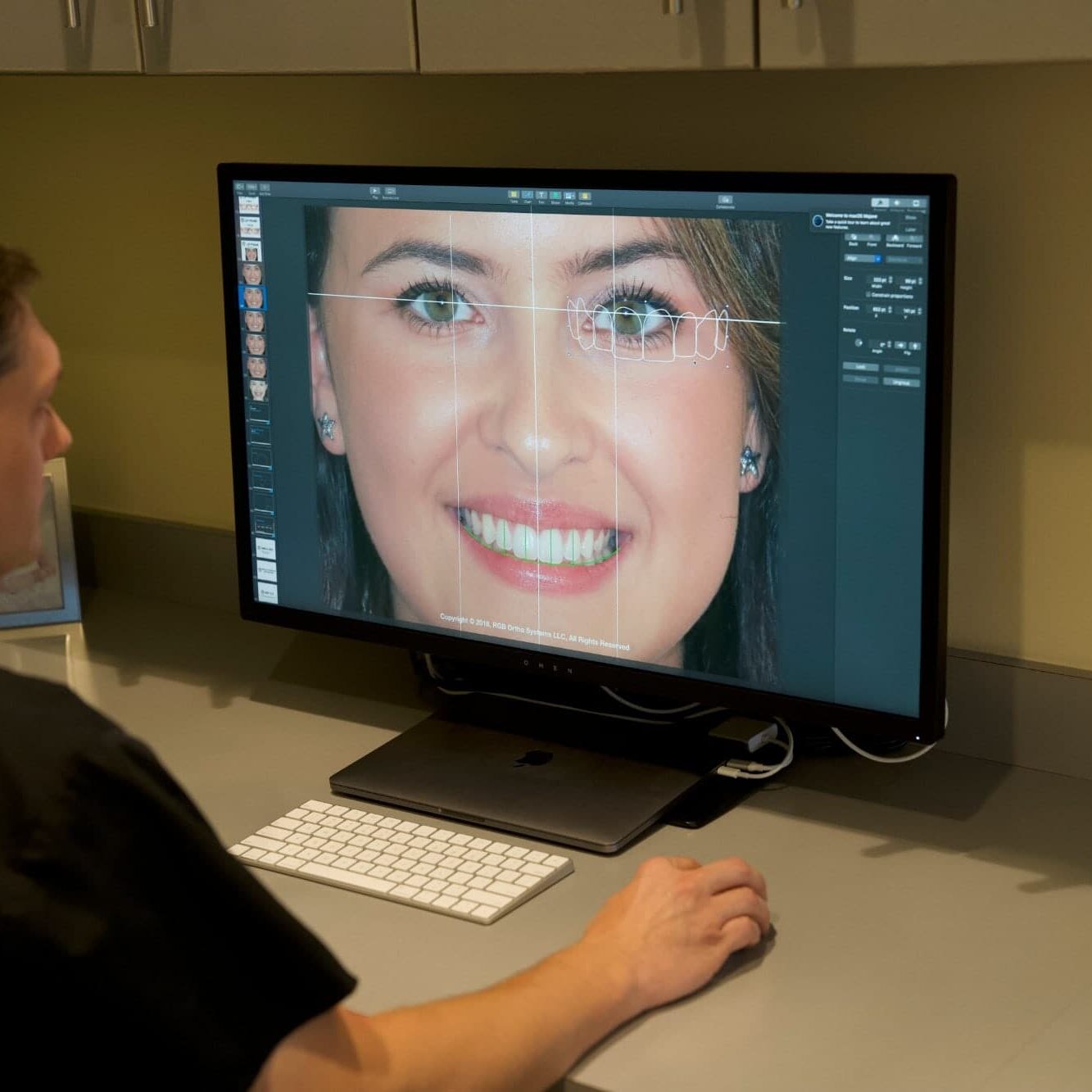This screenshot has width=1092, height=1092.
Task: Click the rotation angle dial
Action: point(859,343)
